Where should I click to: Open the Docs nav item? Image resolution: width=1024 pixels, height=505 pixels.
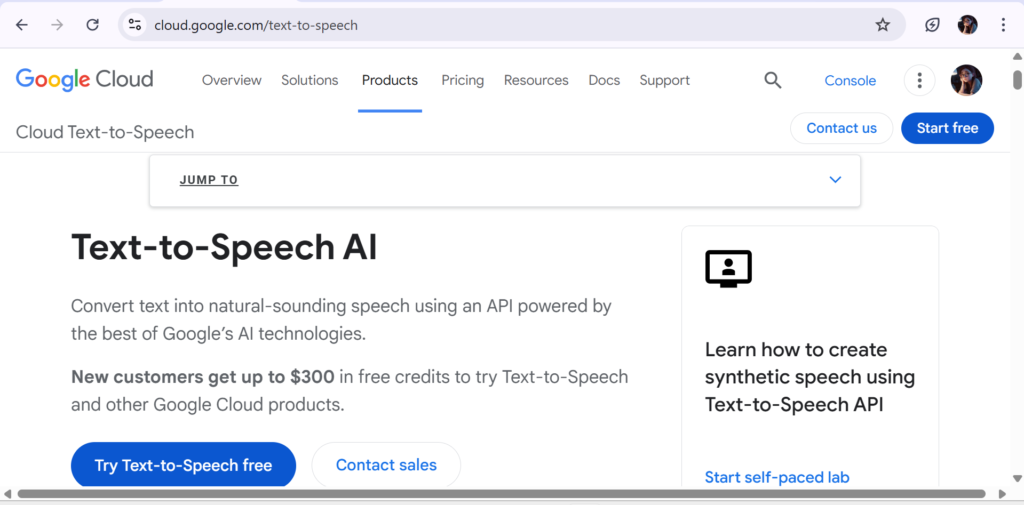(x=604, y=80)
